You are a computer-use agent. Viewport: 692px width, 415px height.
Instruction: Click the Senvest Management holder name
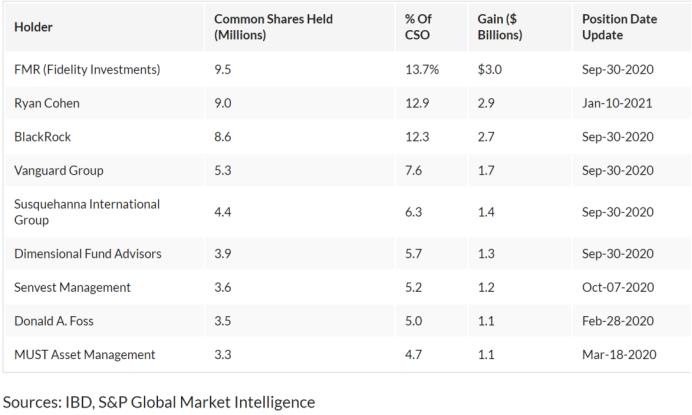pos(73,287)
